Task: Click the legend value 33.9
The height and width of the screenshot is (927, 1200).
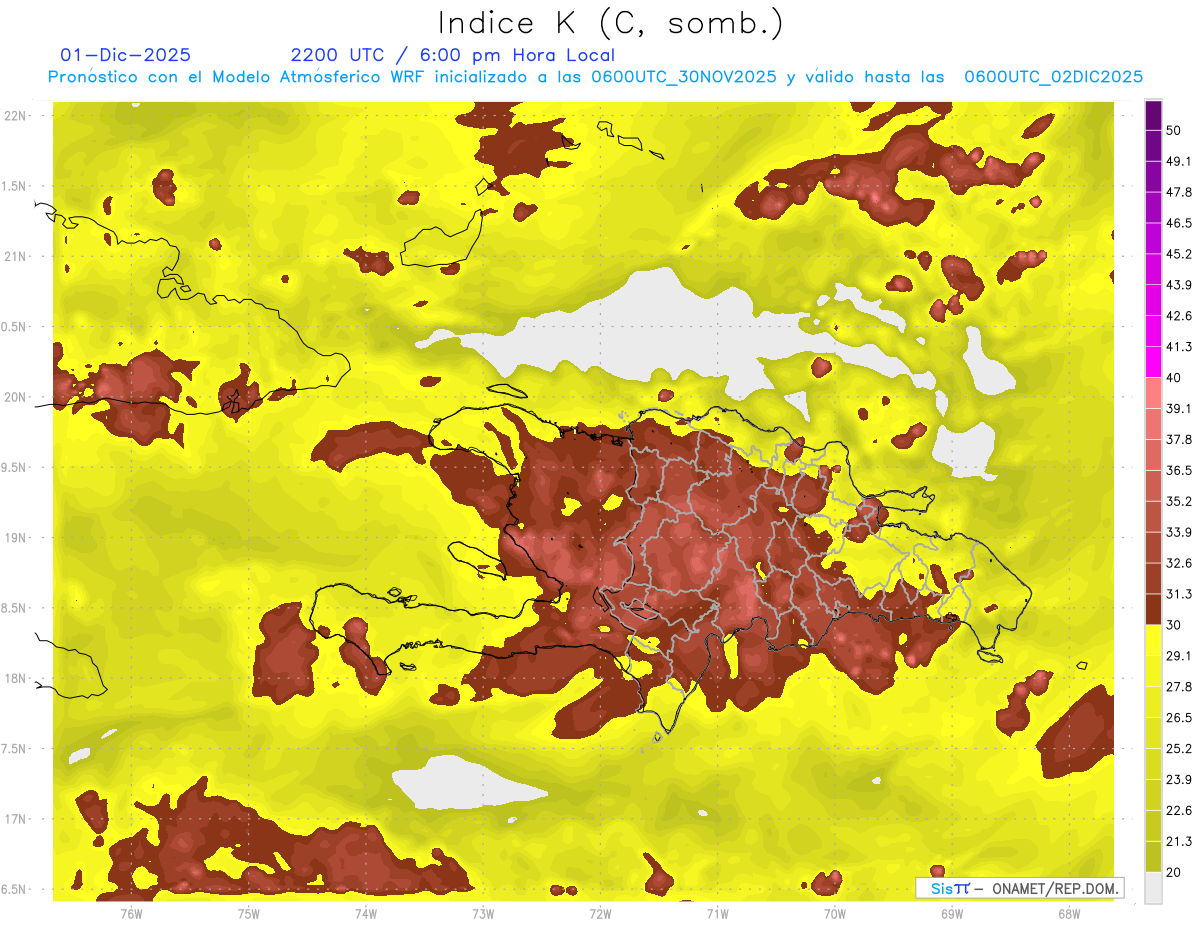Action: [1178, 532]
